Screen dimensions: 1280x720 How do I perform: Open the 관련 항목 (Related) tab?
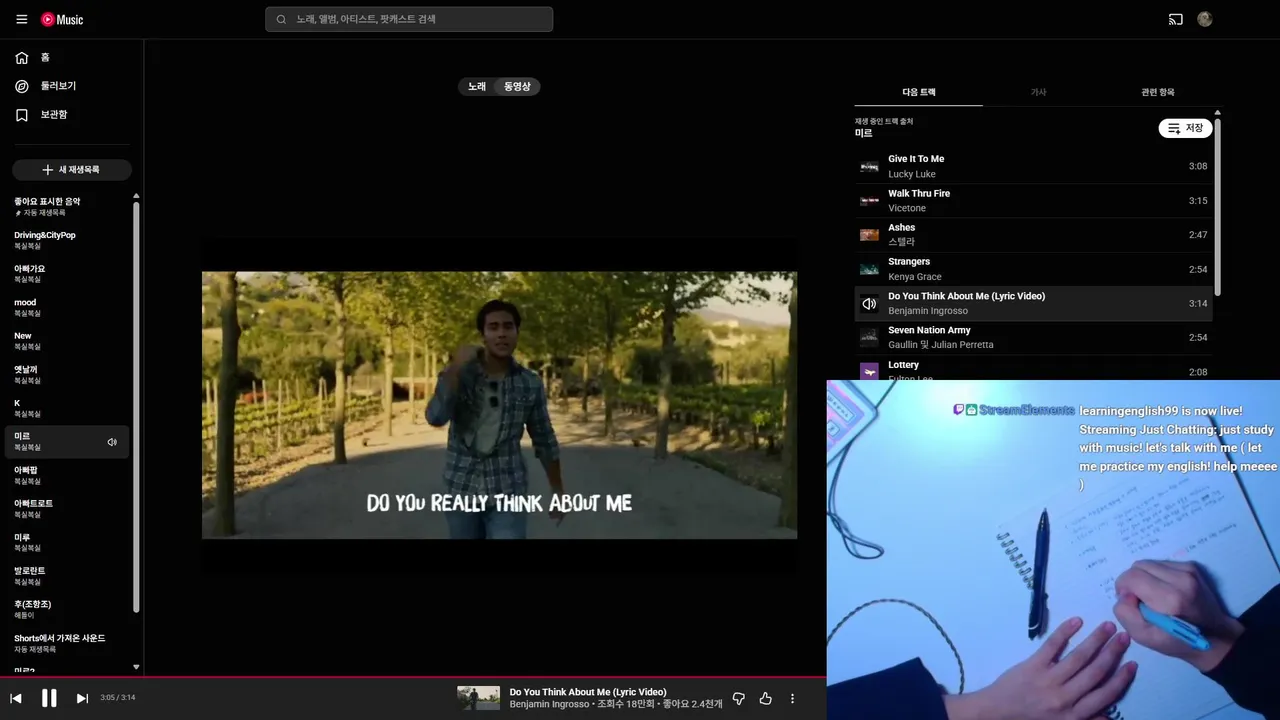click(x=1158, y=92)
